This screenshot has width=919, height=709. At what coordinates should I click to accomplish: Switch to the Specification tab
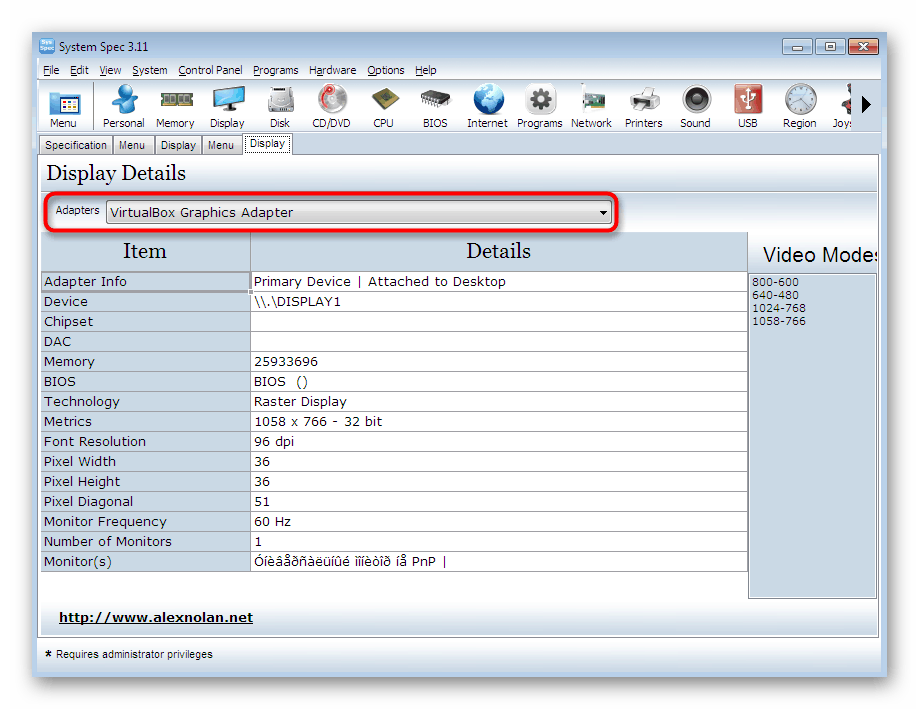coord(76,145)
